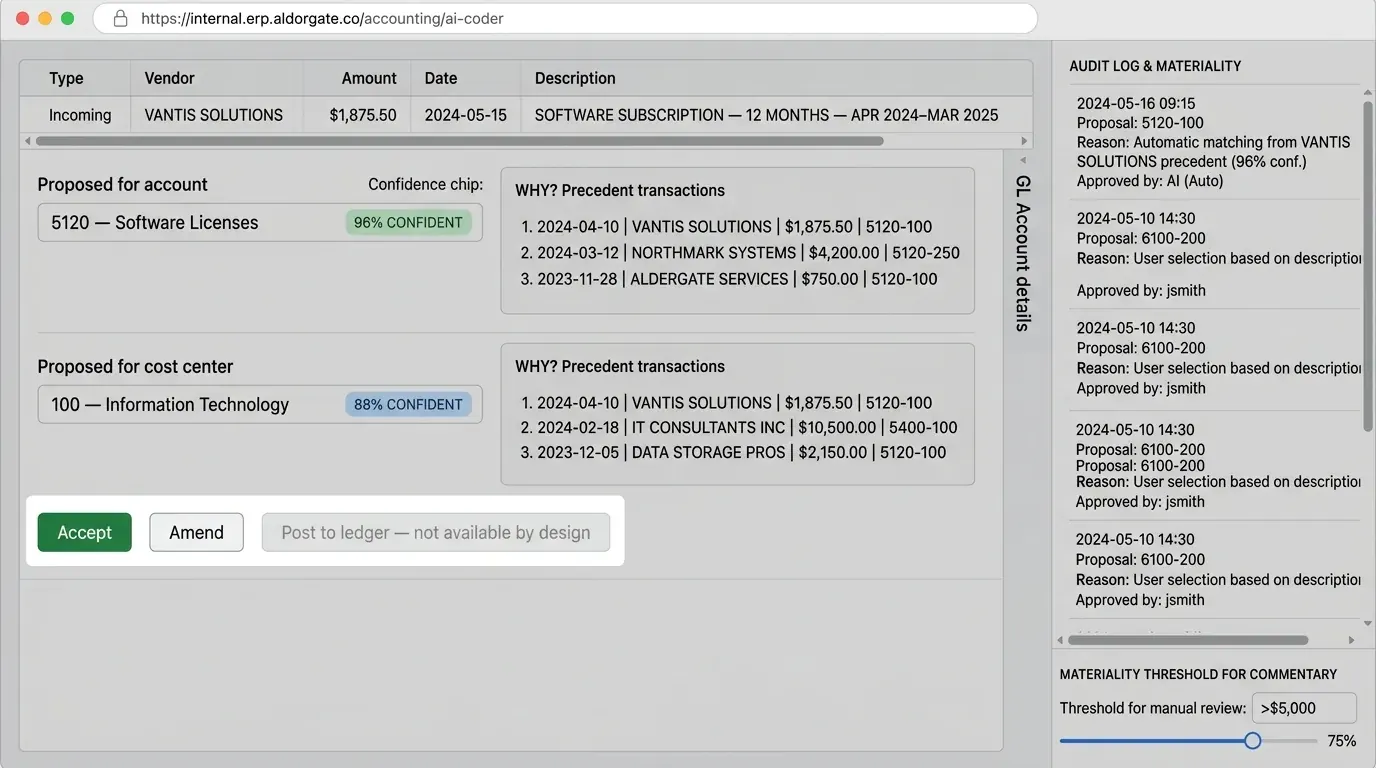The height and width of the screenshot is (768, 1376).
Task: Click the AUDIT LOG & MATERIALITY heading
Action: (x=1155, y=66)
